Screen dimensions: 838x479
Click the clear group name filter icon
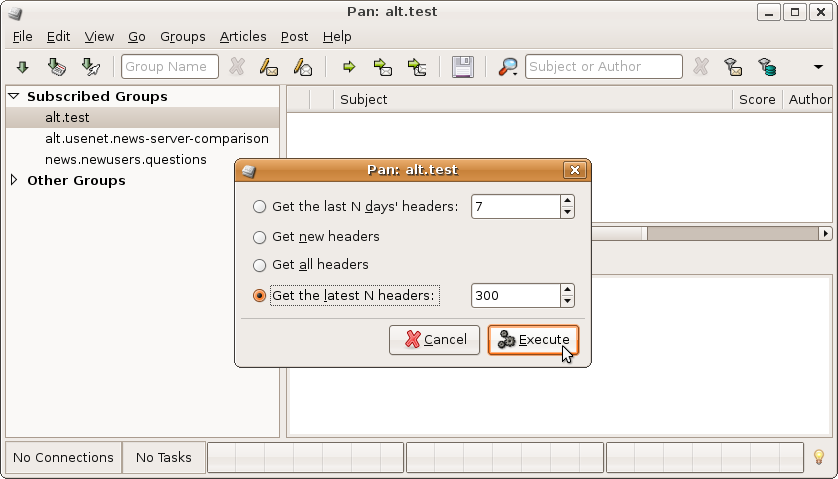pos(237,67)
